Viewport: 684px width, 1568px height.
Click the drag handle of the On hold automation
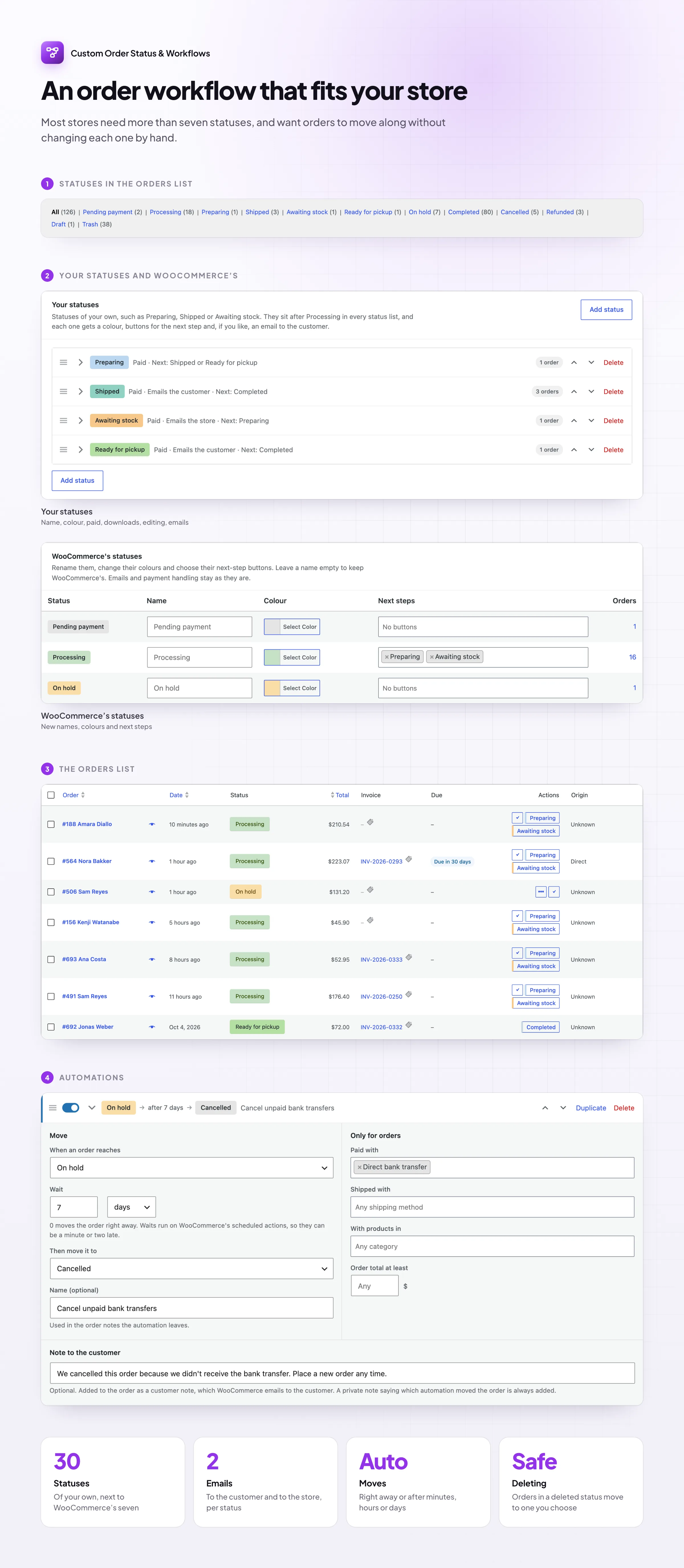pos(53,1108)
